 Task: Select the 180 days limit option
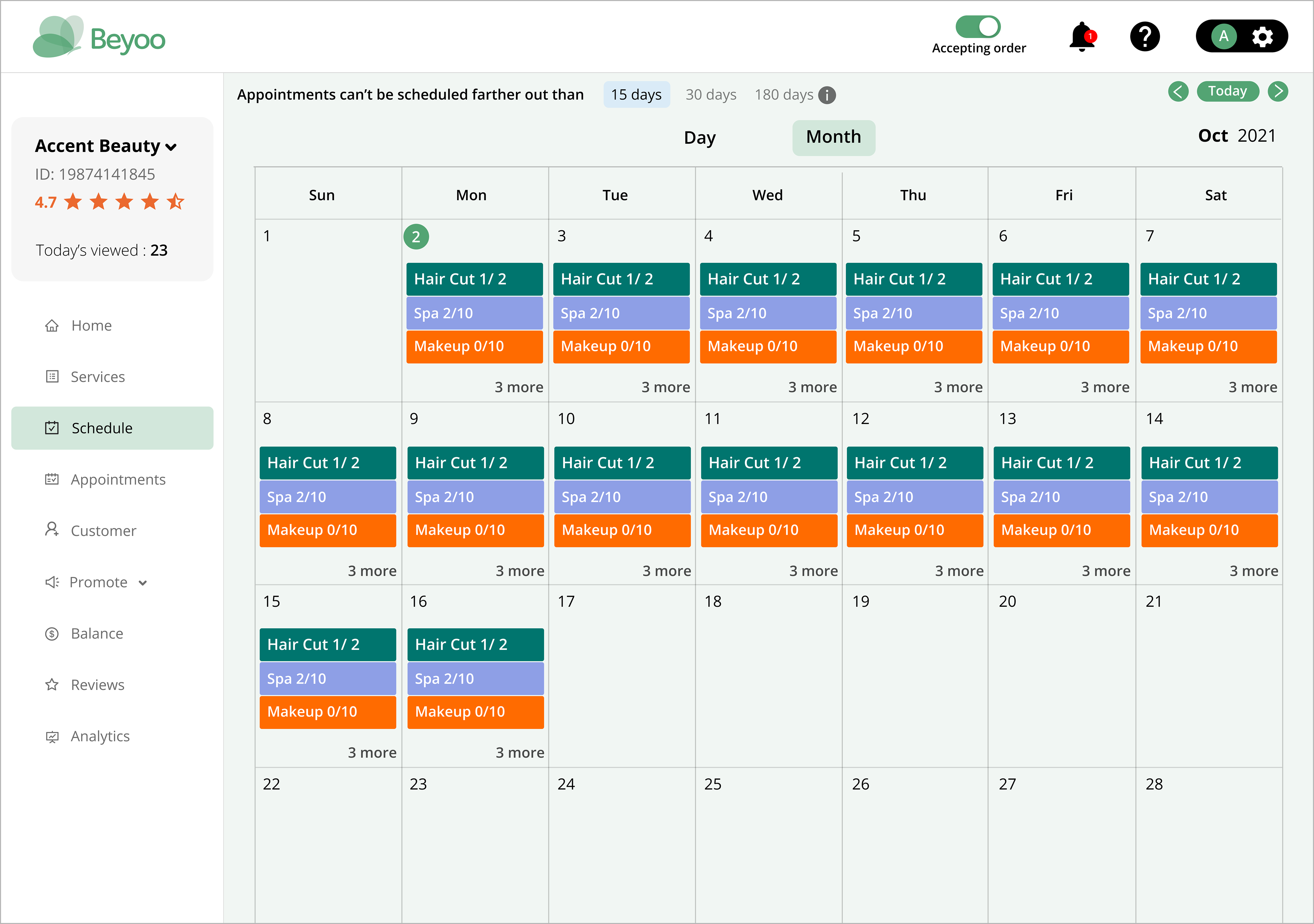(x=784, y=94)
